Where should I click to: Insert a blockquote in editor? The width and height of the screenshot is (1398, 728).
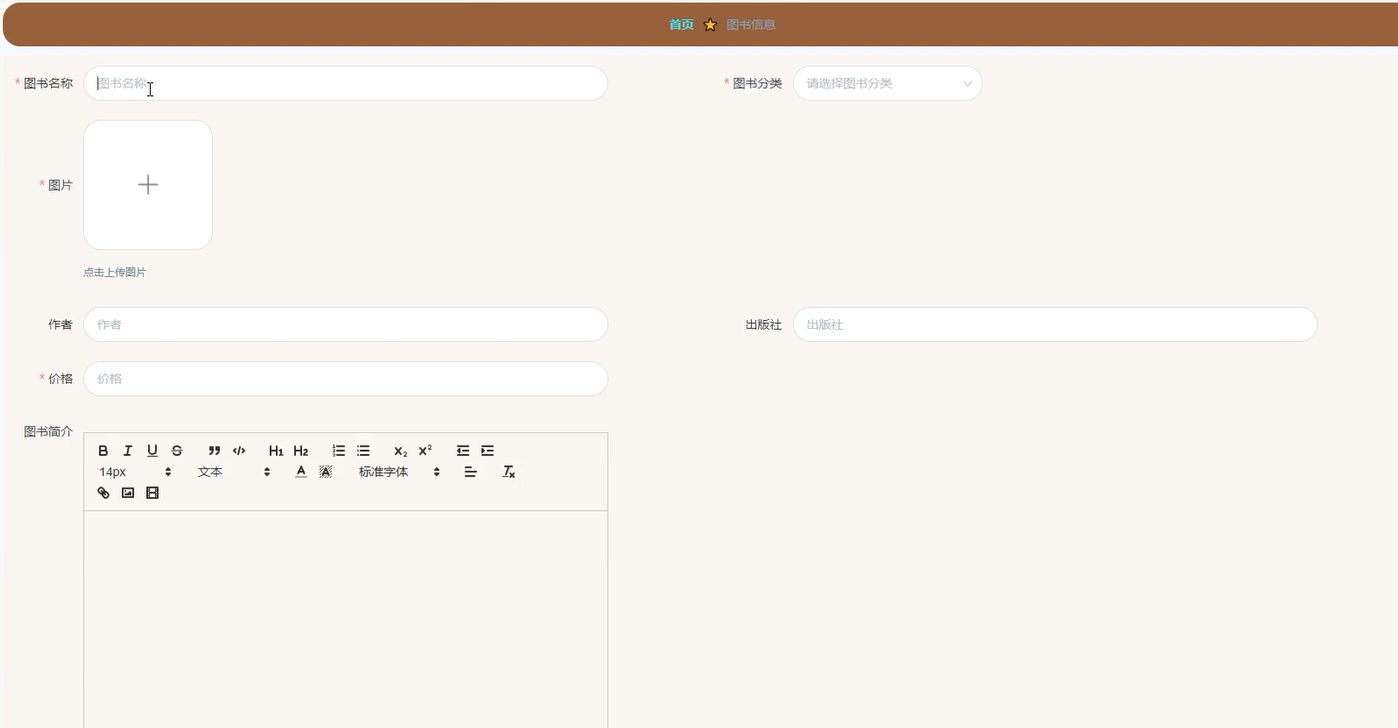pos(214,451)
